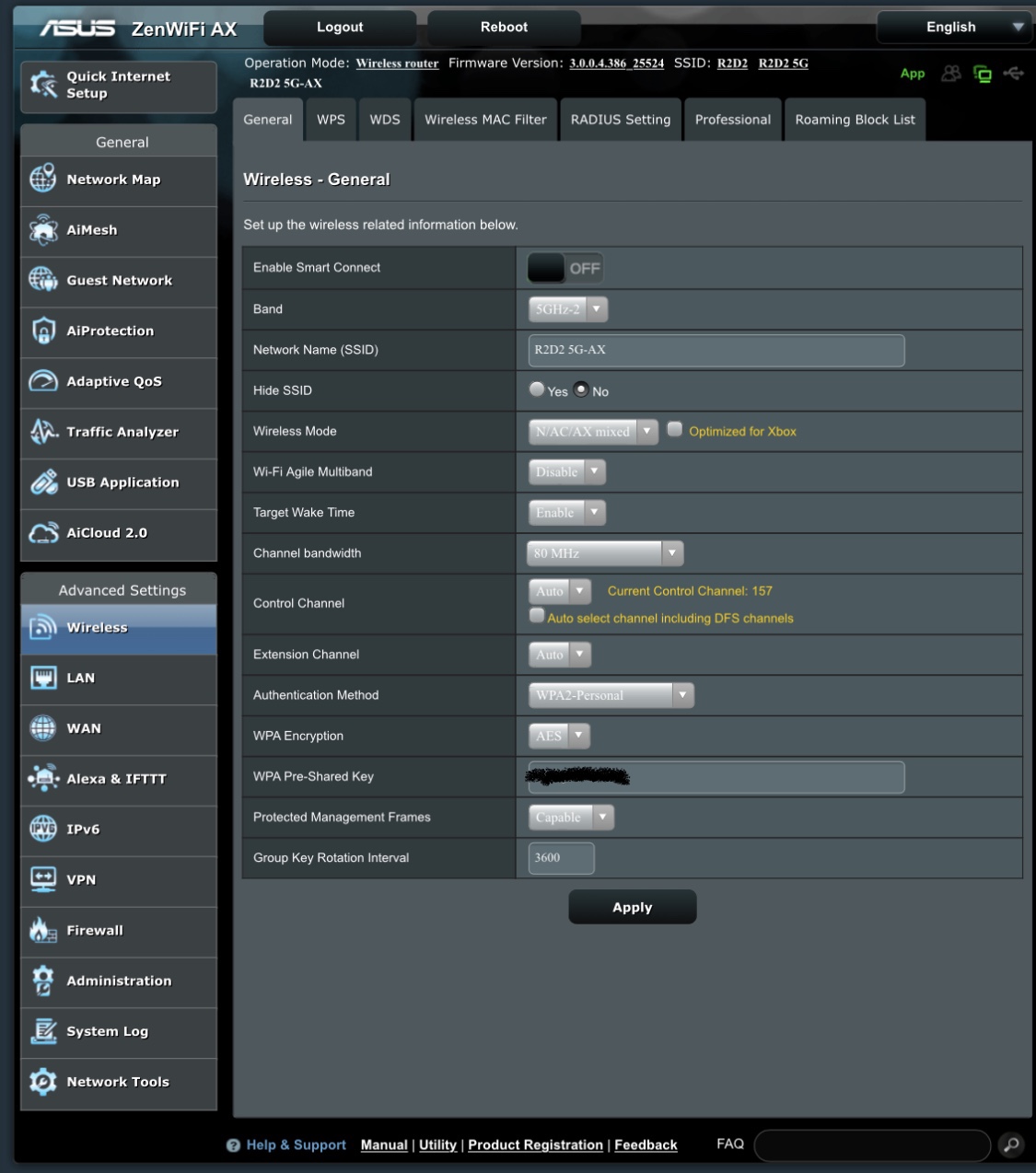
Task: Open the Roaming Block List tab
Action: pyautogui.click(x=856, y=120)
